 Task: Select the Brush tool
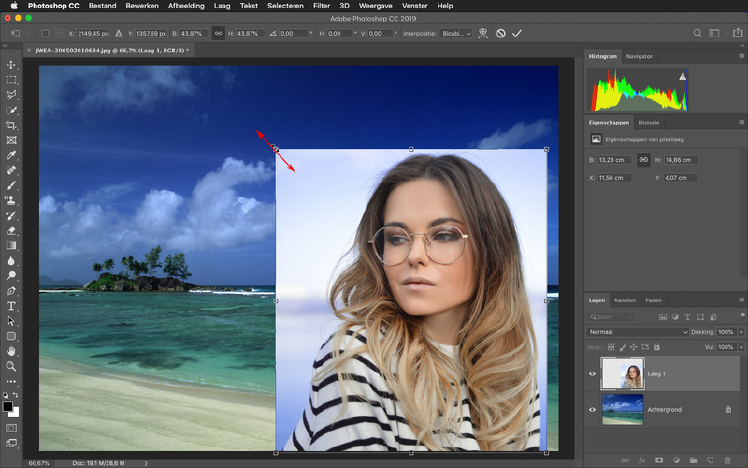click(x=11, y=186)
